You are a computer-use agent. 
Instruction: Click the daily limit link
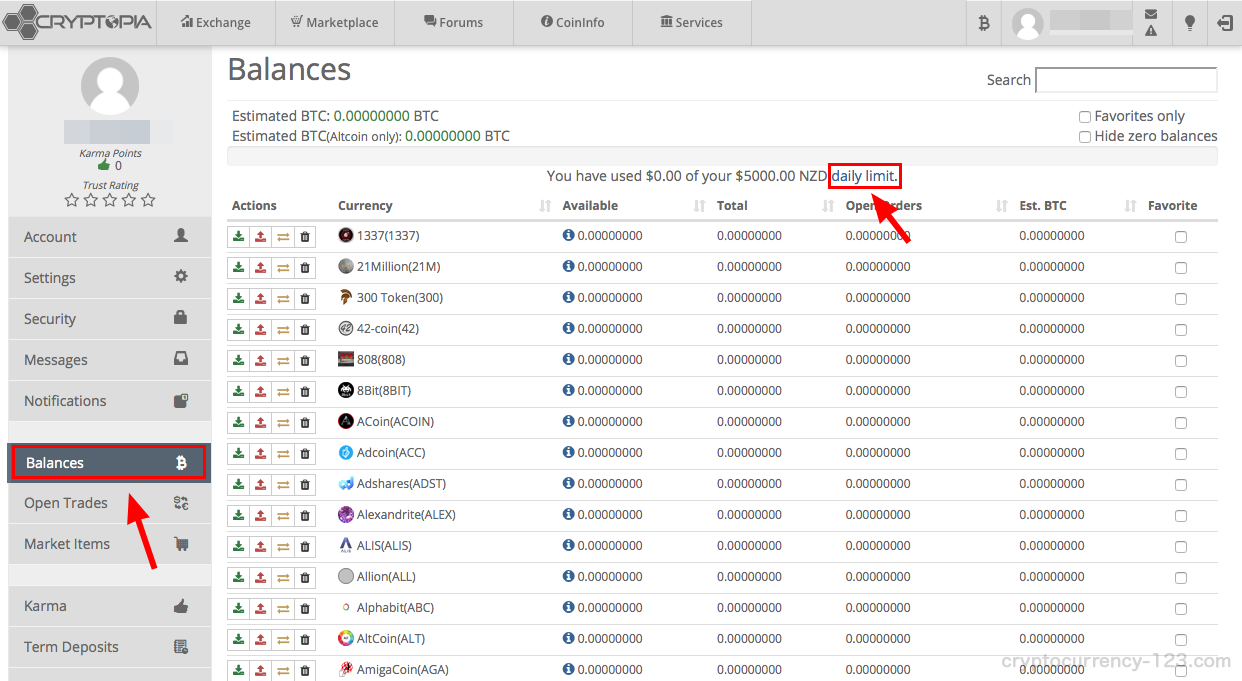(x=865, y=176)
